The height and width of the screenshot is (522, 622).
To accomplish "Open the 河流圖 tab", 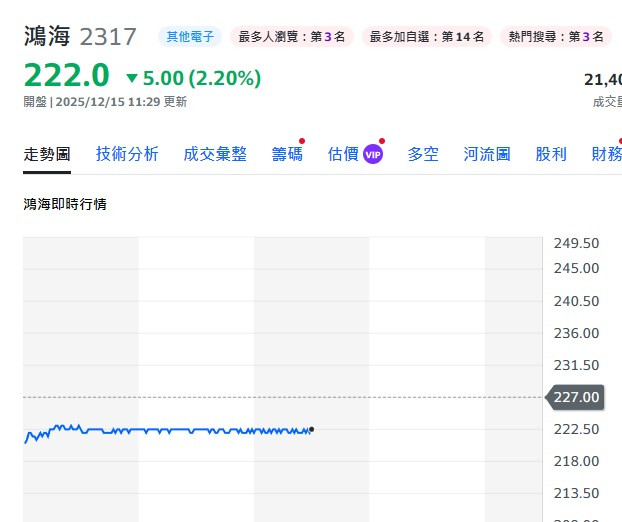I will point(487,154).
